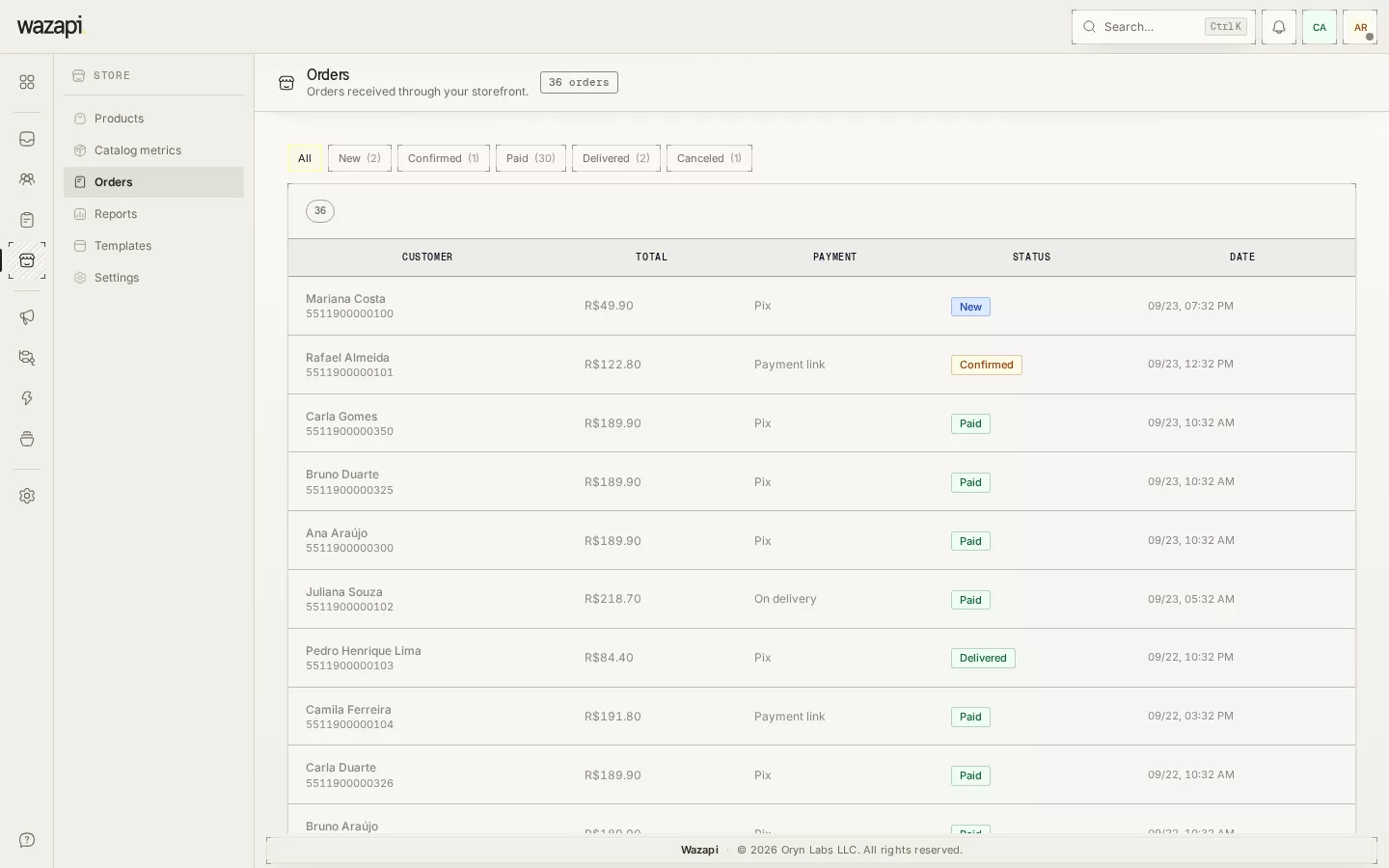Open the layered bot icon in left rail
The height and width of the screenshot is (868, 1389).
coord(27,439)
